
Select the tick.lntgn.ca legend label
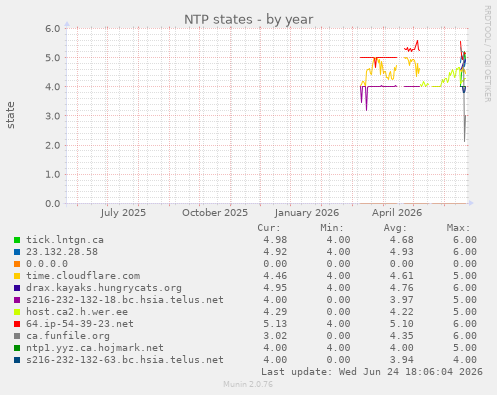(65, 240)
